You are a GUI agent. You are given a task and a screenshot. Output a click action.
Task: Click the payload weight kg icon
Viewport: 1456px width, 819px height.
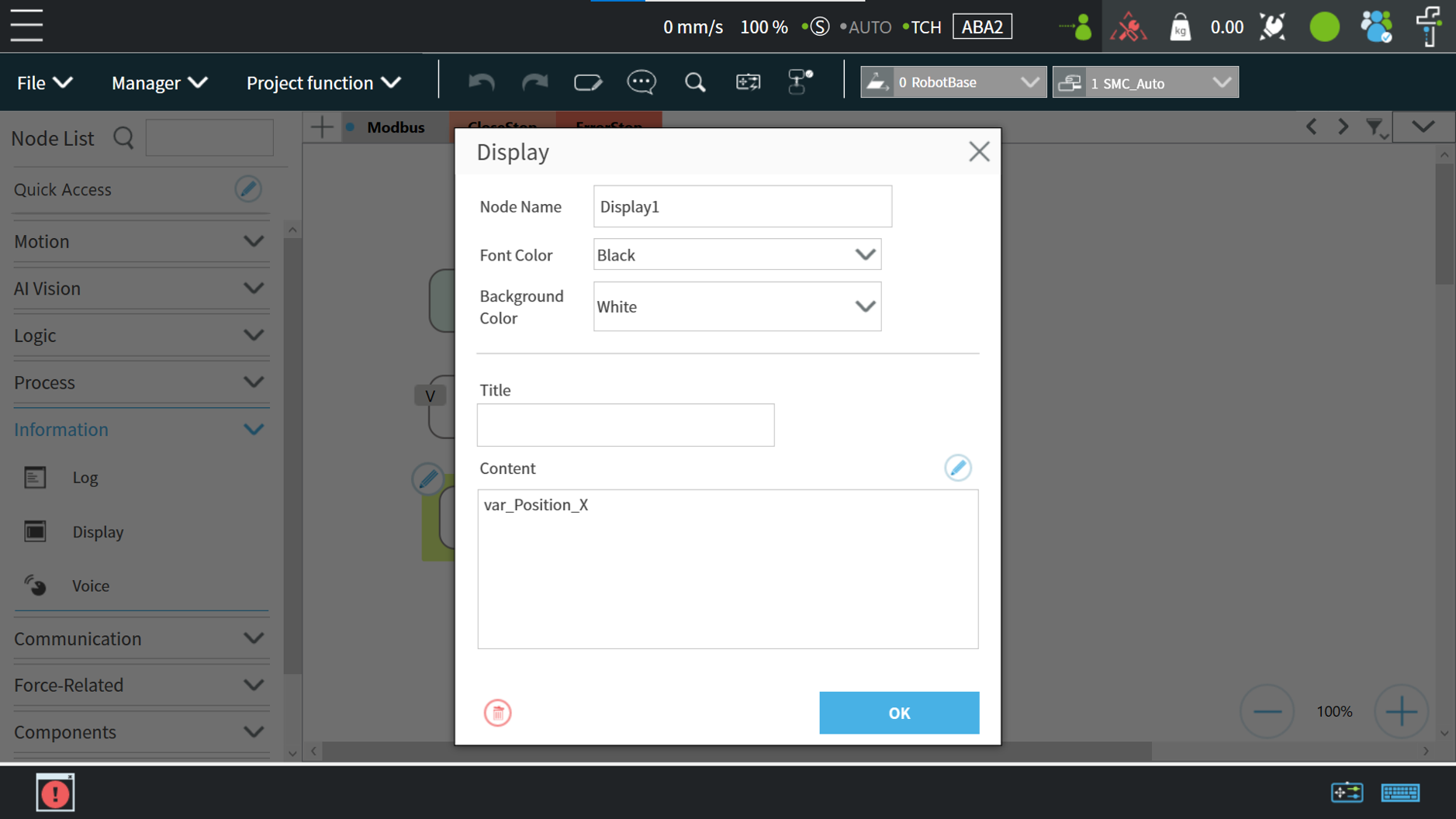[x=1179, y=27]
